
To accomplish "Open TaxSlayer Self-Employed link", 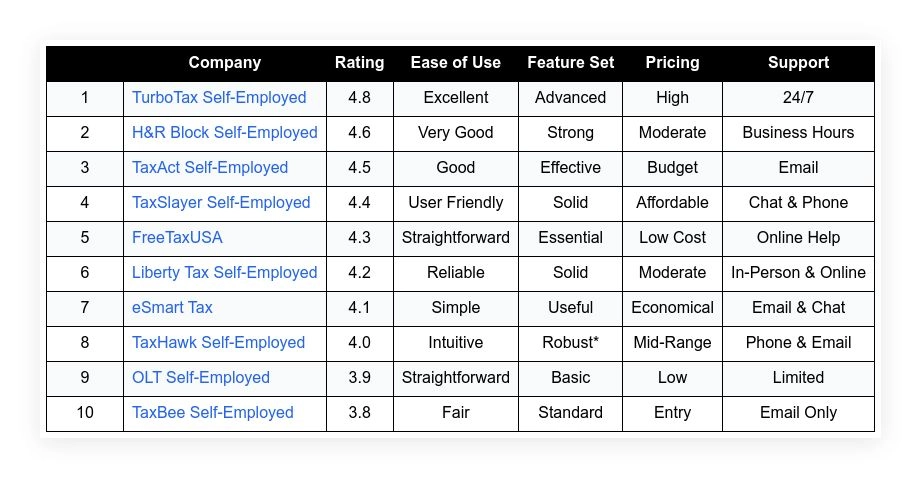I will (x=221, y=203).
